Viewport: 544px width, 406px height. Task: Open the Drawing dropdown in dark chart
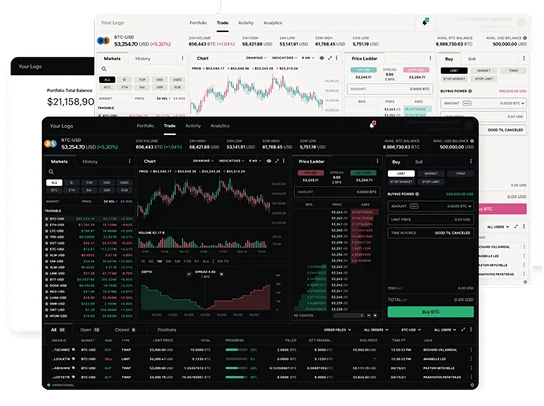tap(203, 161)
